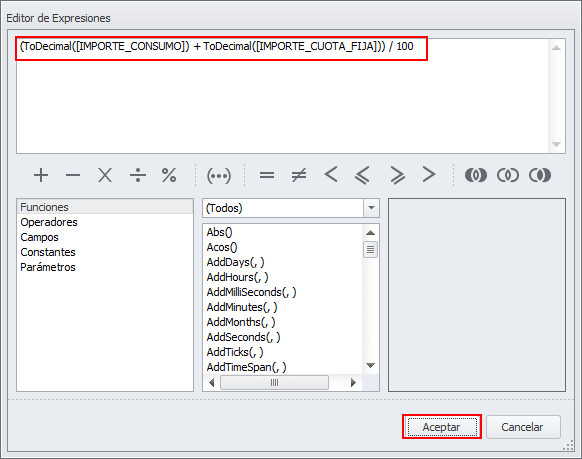This screenshot has width=582, height=459.
Task: Insert the logical OR operator icon
Action: pyautogui.click(x=508, y=175)
